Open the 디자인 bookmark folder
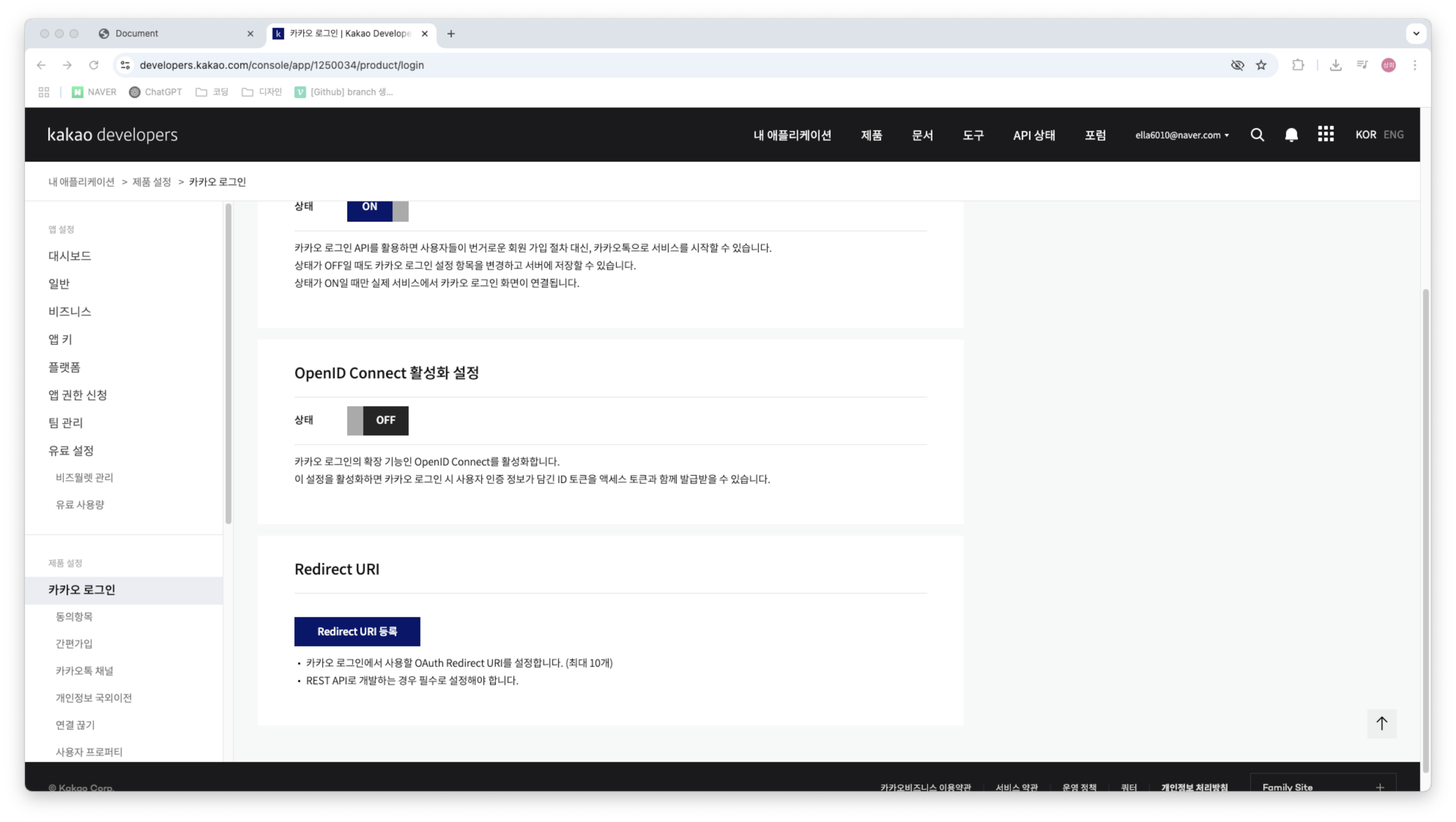 tap(262, 92)
